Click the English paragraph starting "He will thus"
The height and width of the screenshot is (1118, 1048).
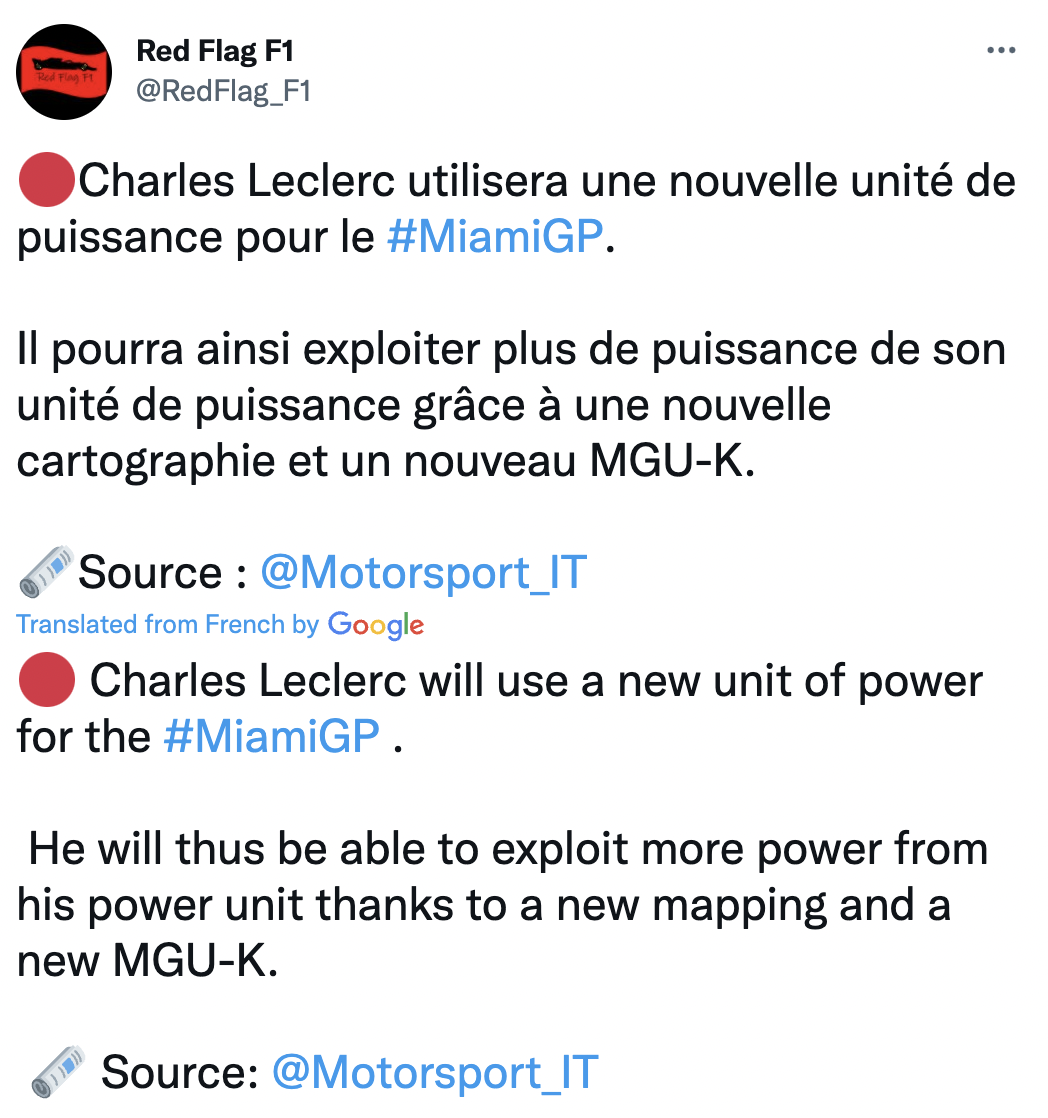pyautogui.click(x=500, y=905)
